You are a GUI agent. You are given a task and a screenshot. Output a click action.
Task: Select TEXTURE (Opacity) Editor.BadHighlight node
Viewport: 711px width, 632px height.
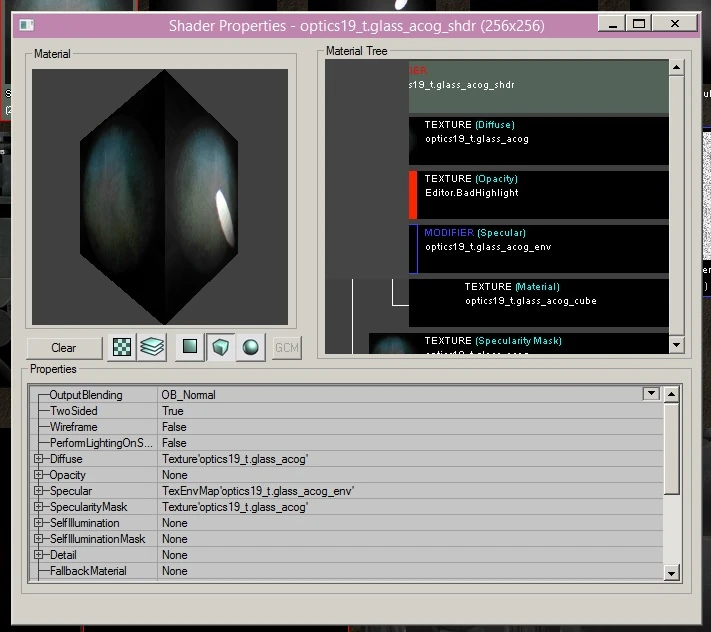(x=539, y=194)
